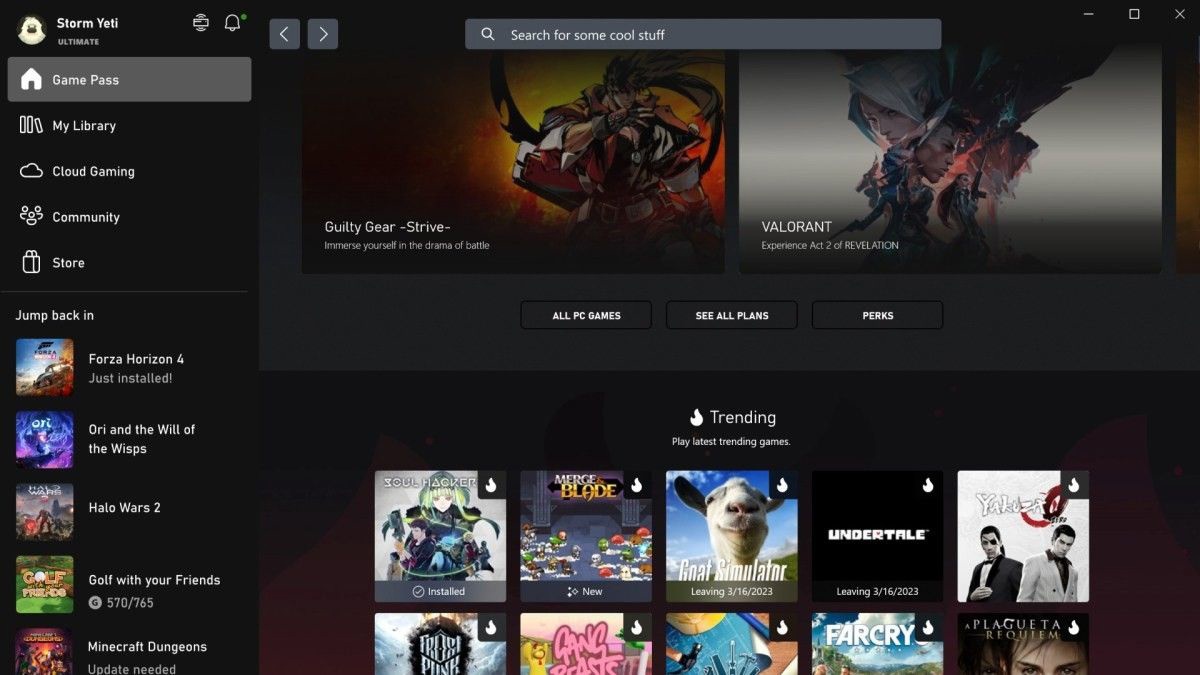This screenshot has width=1200, height=675.
Task: Open Cloud Gaming in the sidebar
Action: point(129,171)
